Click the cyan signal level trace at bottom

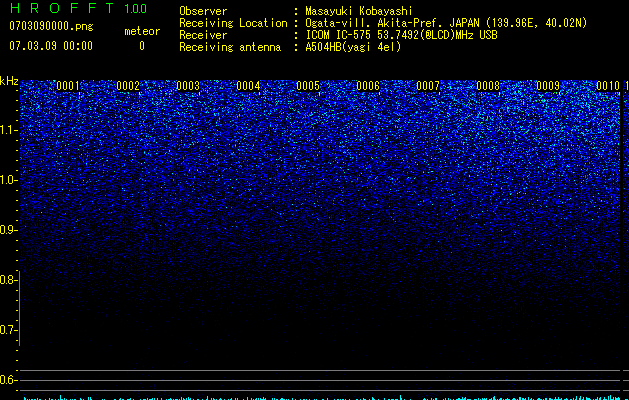(x=322, y=398)
